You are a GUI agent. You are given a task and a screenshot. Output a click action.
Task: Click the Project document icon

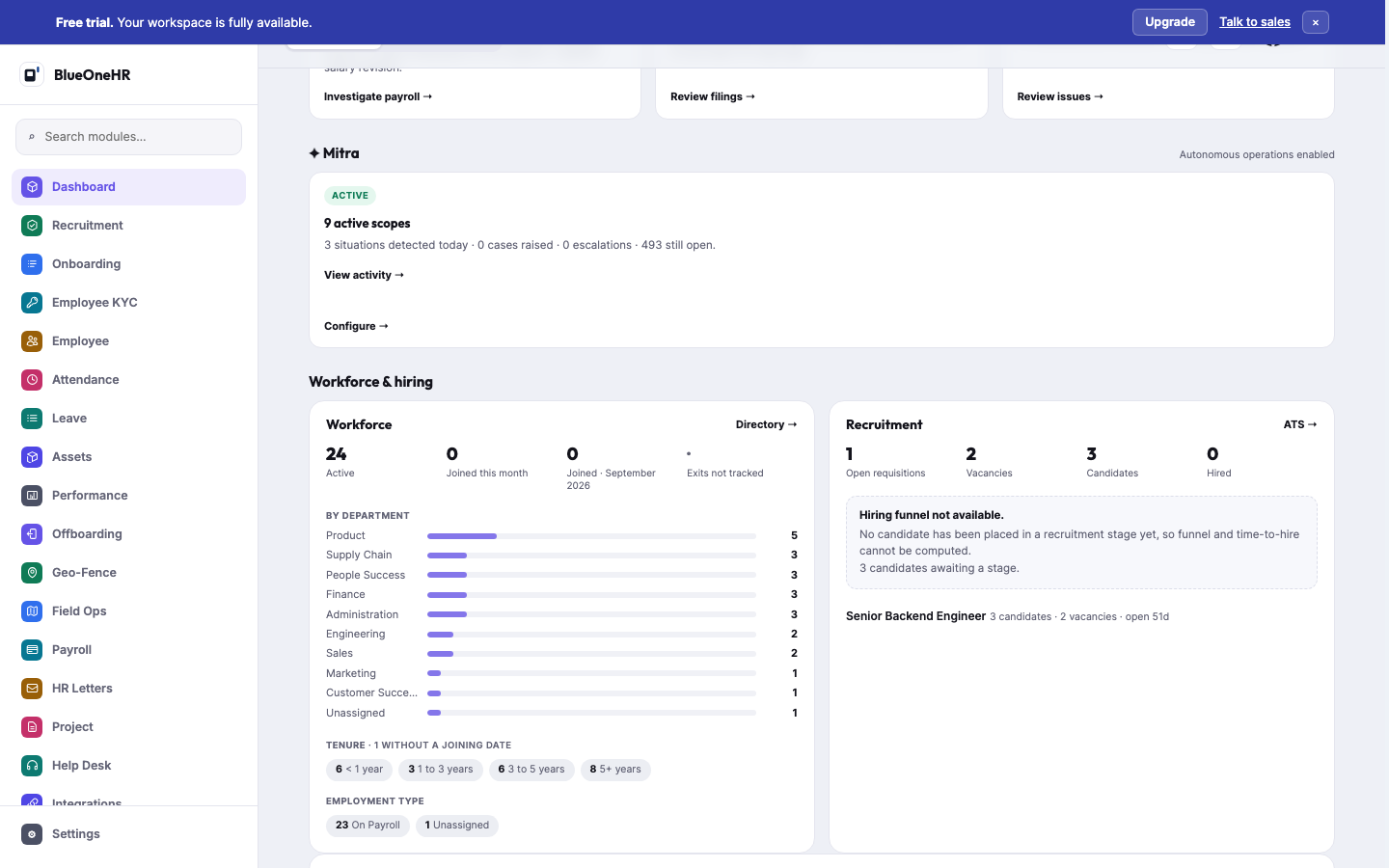click(32, 727)
